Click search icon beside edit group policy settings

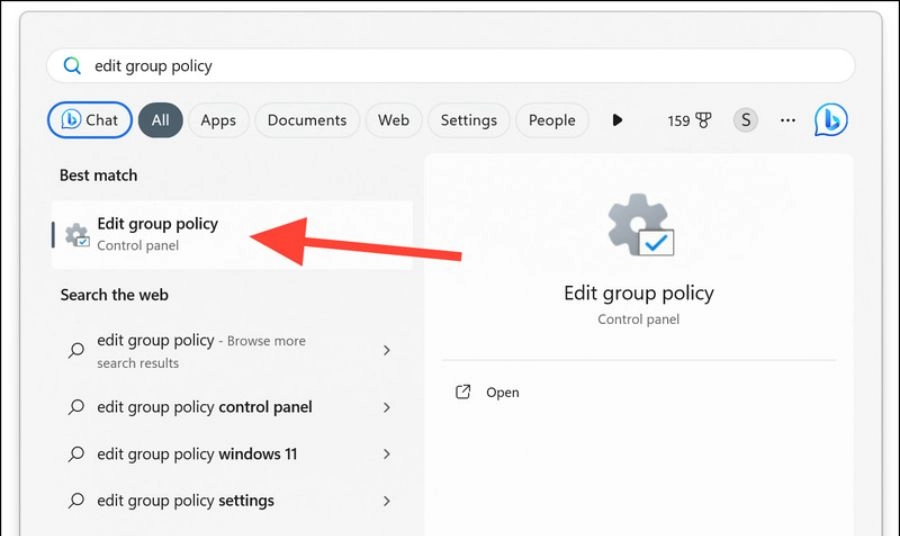point(76,501)
